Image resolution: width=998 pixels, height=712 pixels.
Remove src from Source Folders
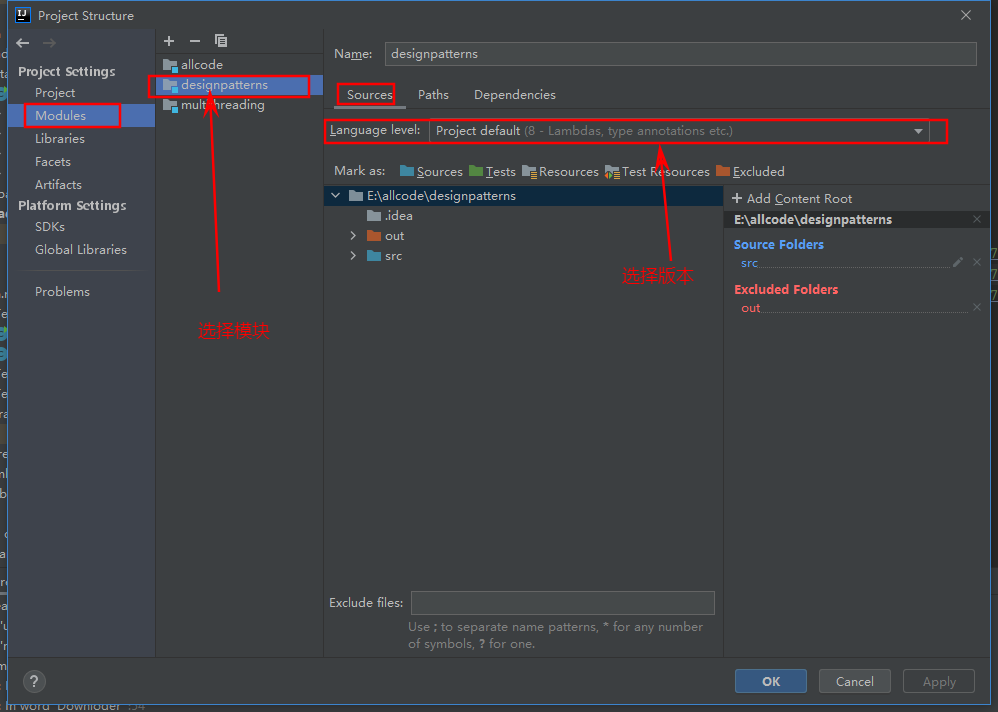click(x=977, y=263)
